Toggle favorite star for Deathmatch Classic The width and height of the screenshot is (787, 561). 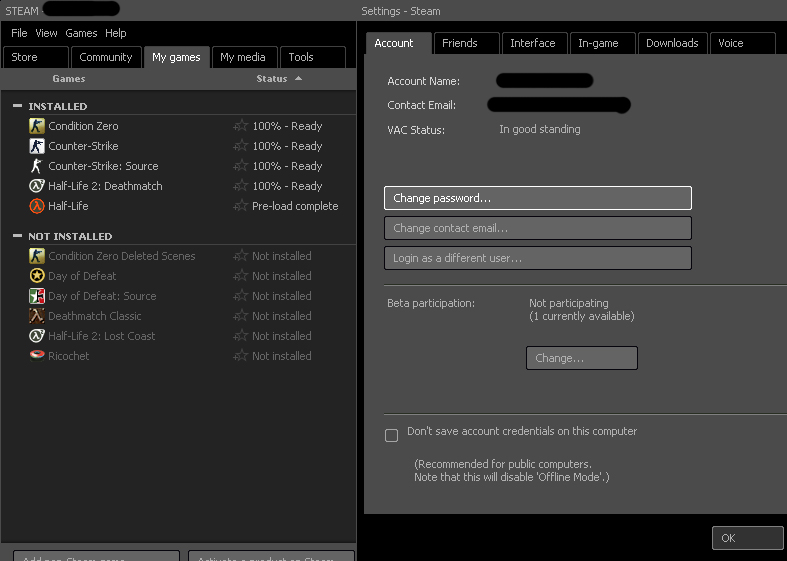(x=241, y=316)
